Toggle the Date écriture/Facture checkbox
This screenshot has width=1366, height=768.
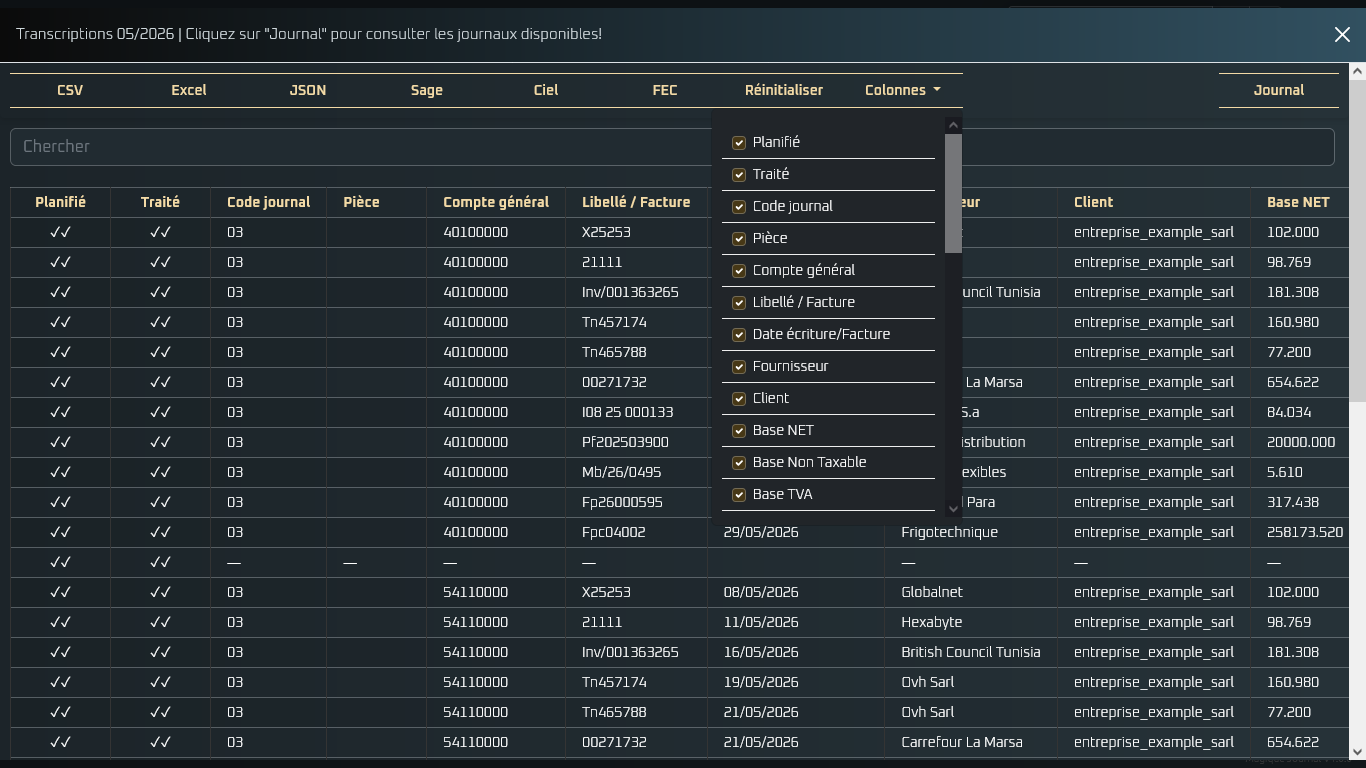click(739, 335)
